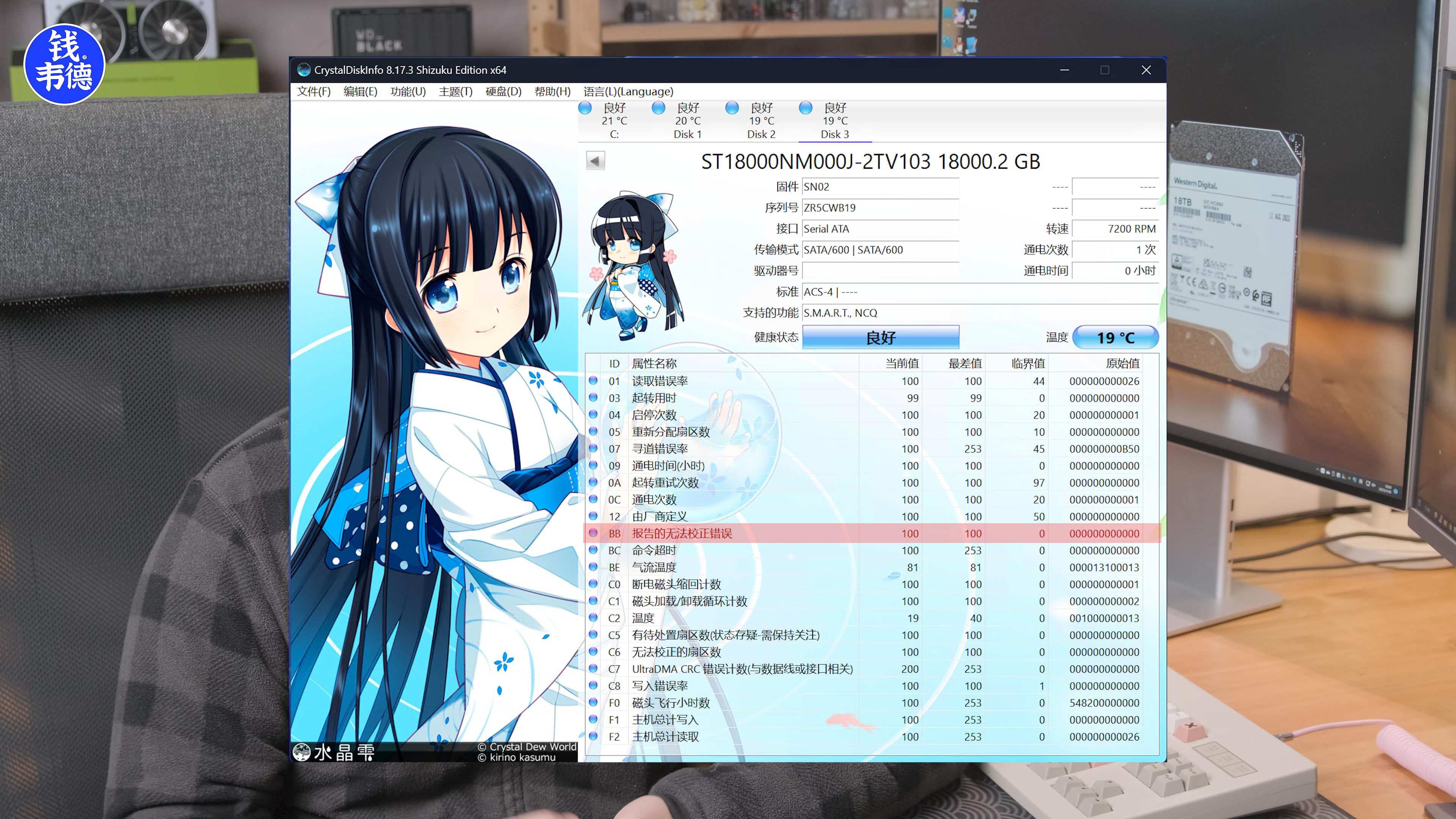Click the previous disk arrow button
This screenshot has width=1456, height=819.
595,160
